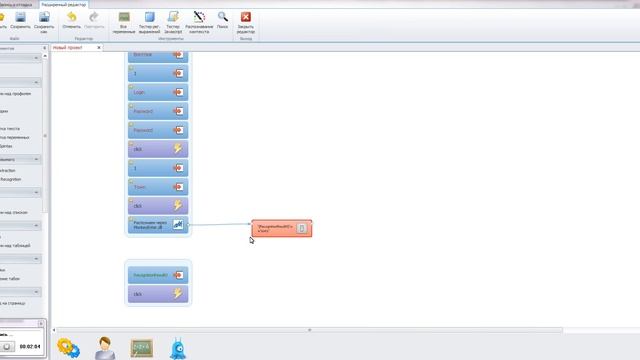Image resolution: width=640 pixels, height=360 pixels.
Task: Collapse the group containing "над таблицей" item
Action: pyautogui.click(x=36, y=225)
